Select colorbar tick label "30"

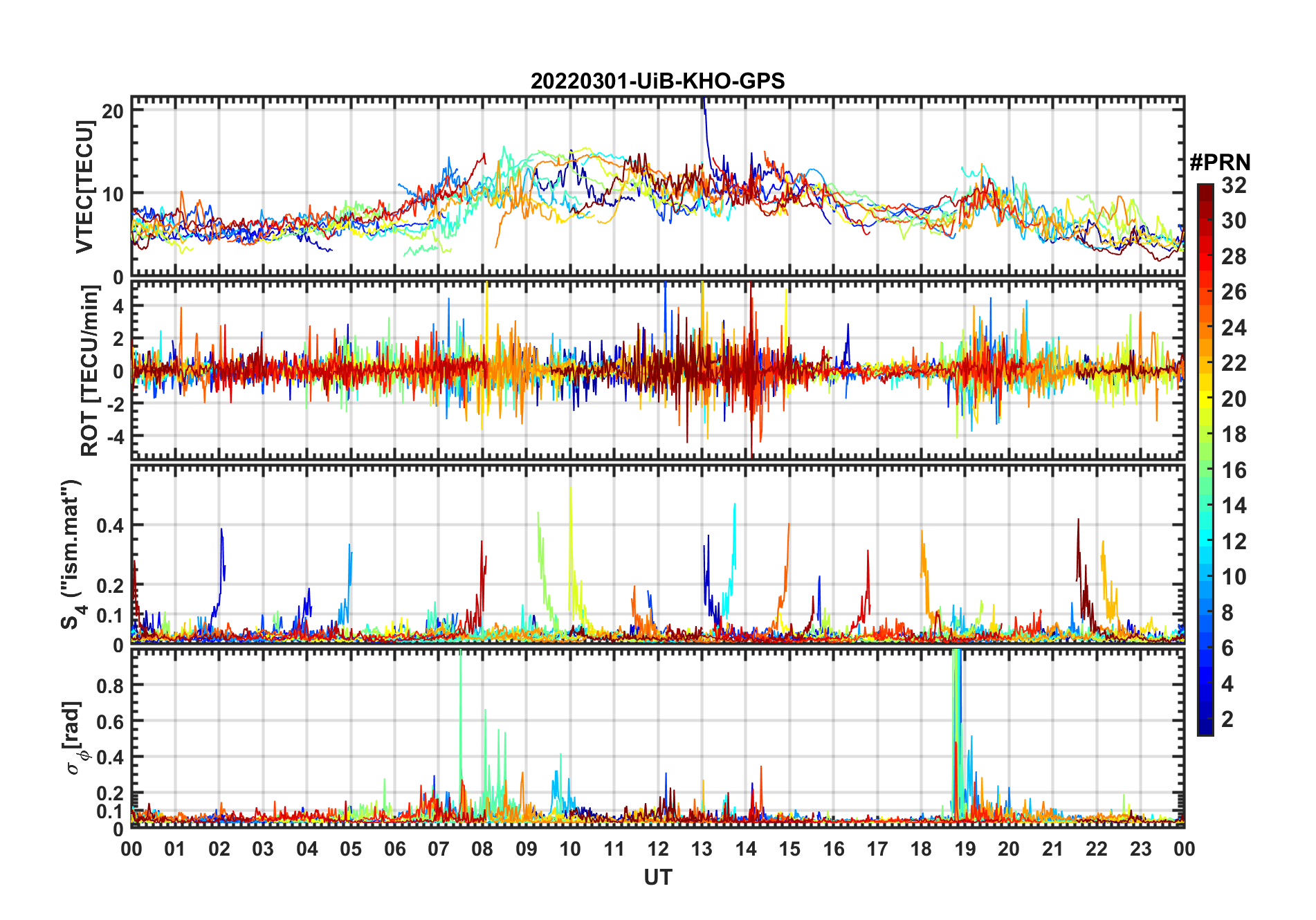pos(1234,221)
